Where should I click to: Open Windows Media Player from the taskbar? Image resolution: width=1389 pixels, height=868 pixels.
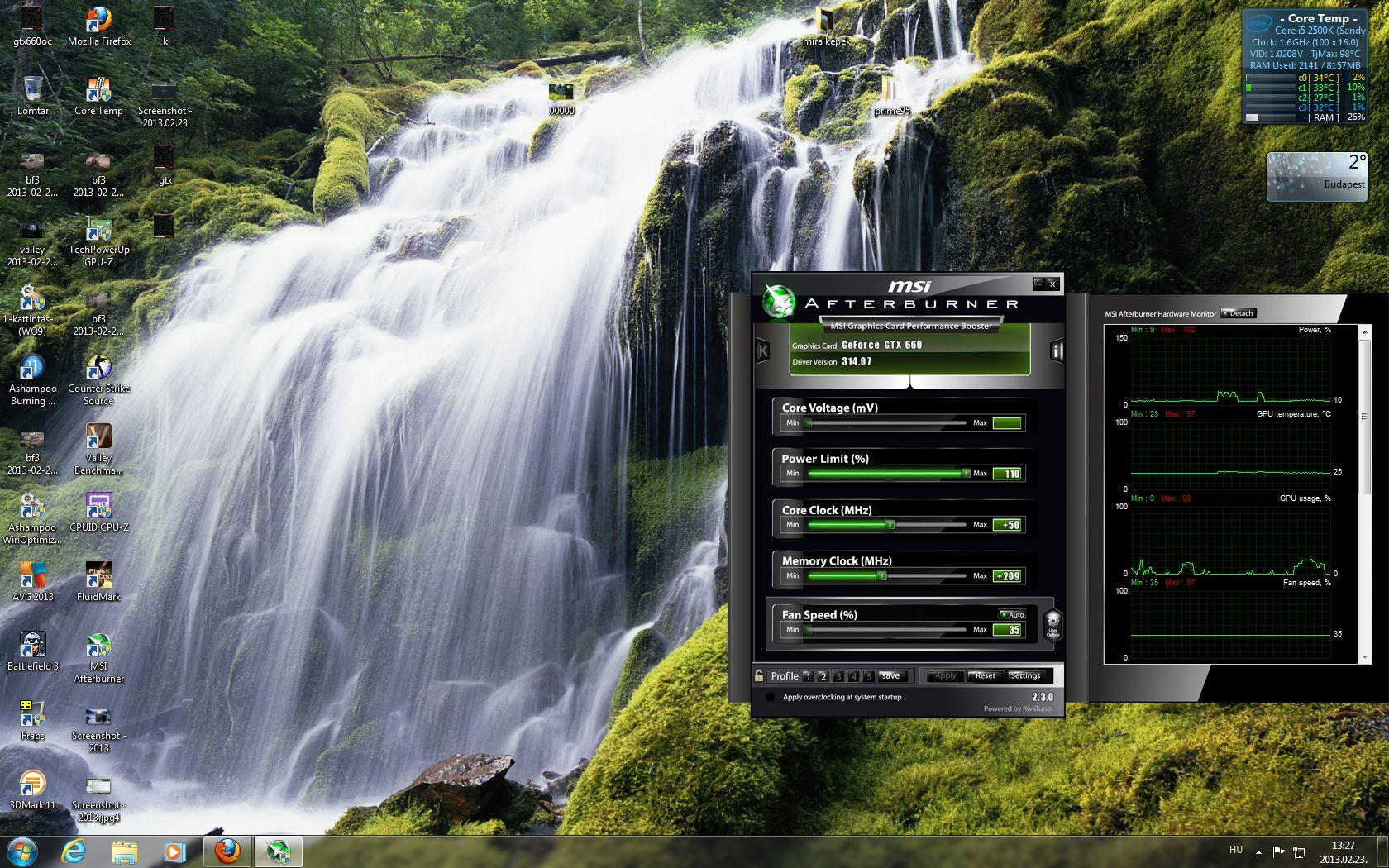pyautogui.click(x=174, y=851)
